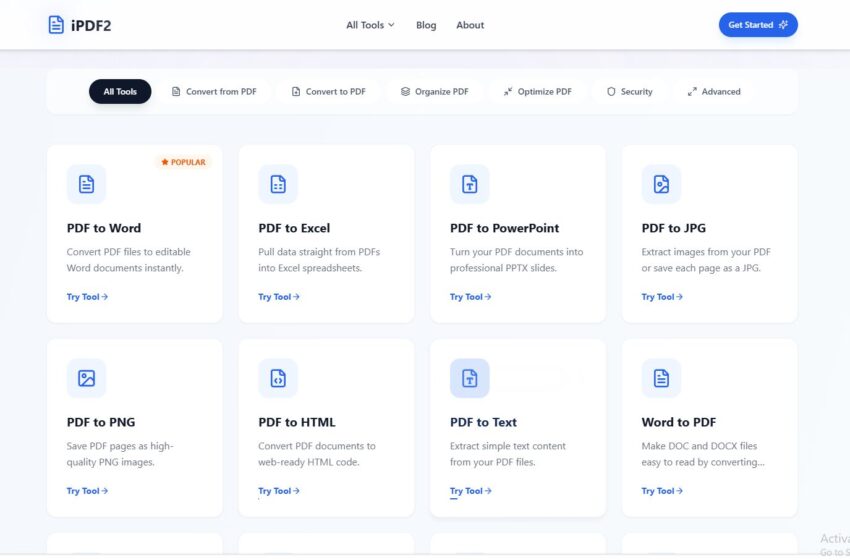Click Try Tool under PDF to Text
This screenshot has width=850, height=560.
coord(471,491)
